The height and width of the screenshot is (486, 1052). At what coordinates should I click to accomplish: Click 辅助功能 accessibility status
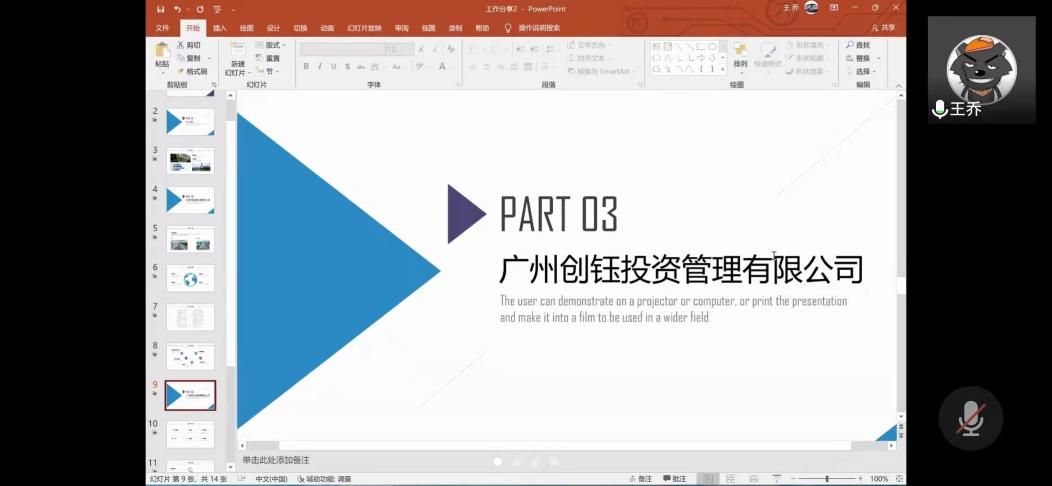[325, 479]
